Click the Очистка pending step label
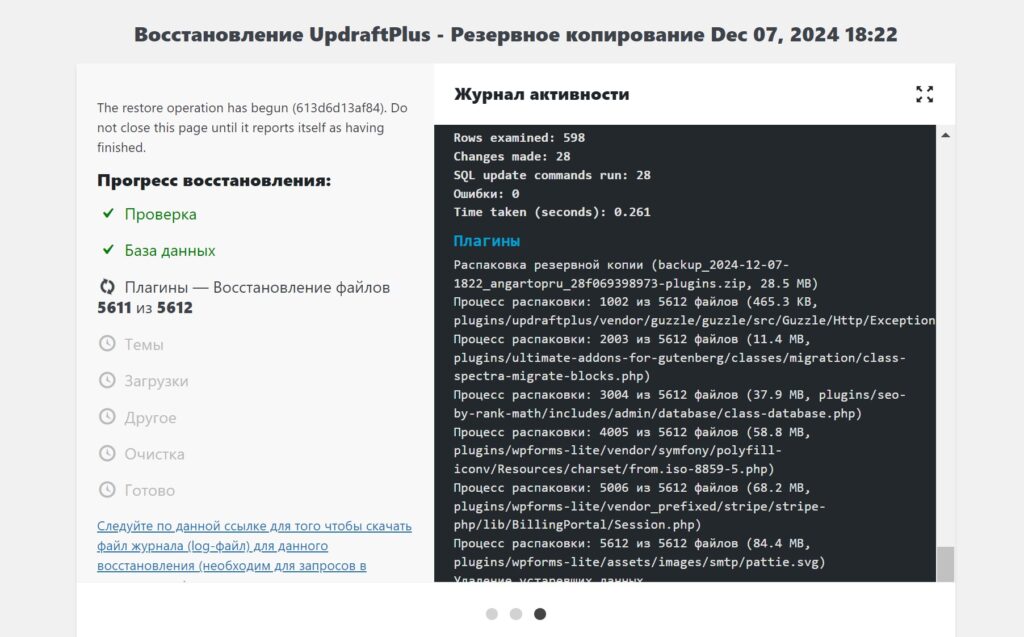 point(154,454)
